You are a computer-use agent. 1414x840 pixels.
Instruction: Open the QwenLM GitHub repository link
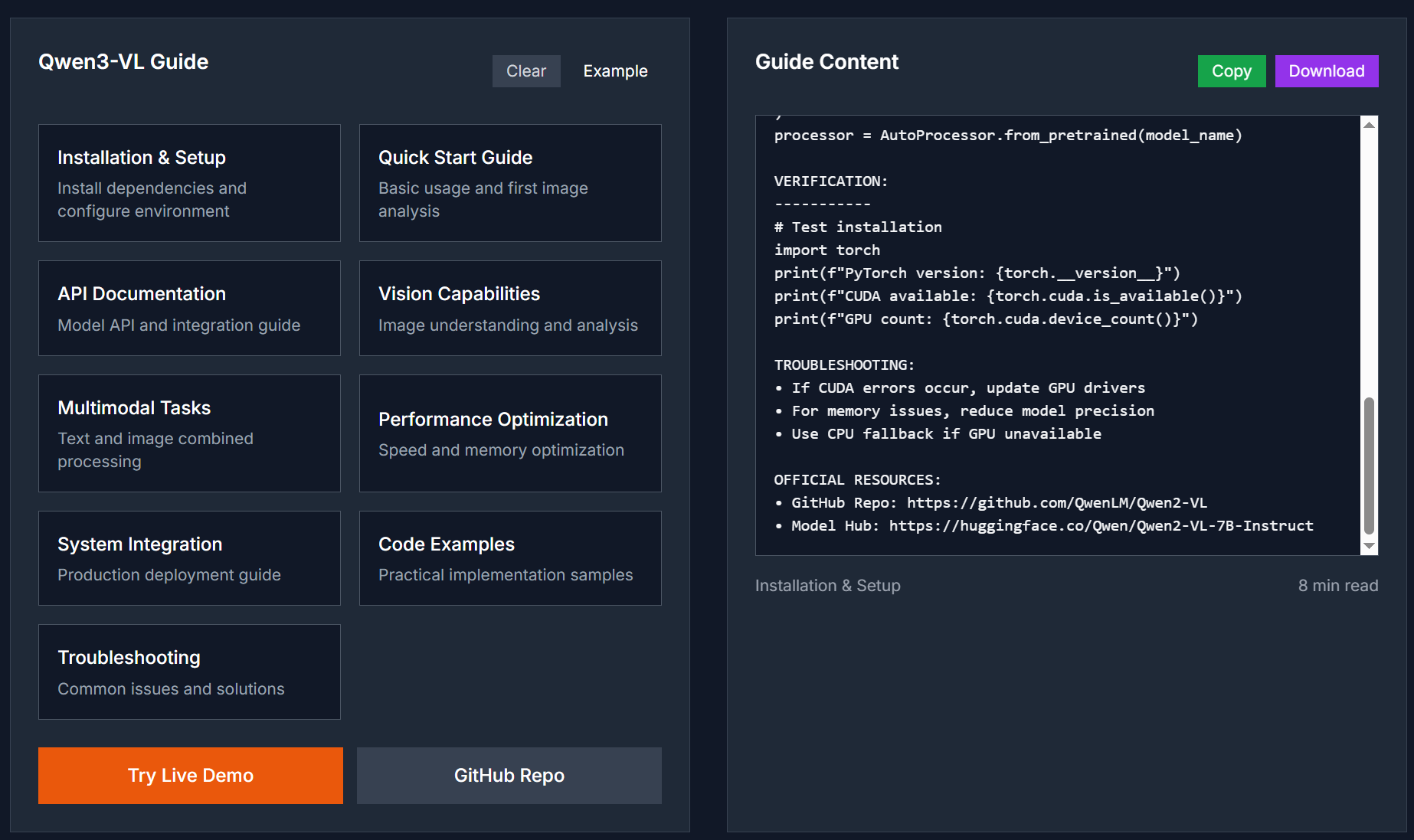click(1057, 502)
